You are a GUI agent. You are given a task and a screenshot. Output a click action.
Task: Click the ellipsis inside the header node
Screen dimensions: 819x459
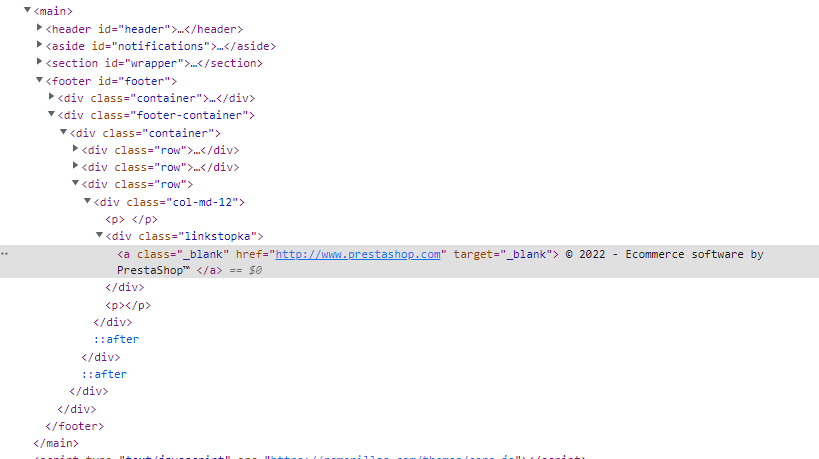(x=180, y=30)
